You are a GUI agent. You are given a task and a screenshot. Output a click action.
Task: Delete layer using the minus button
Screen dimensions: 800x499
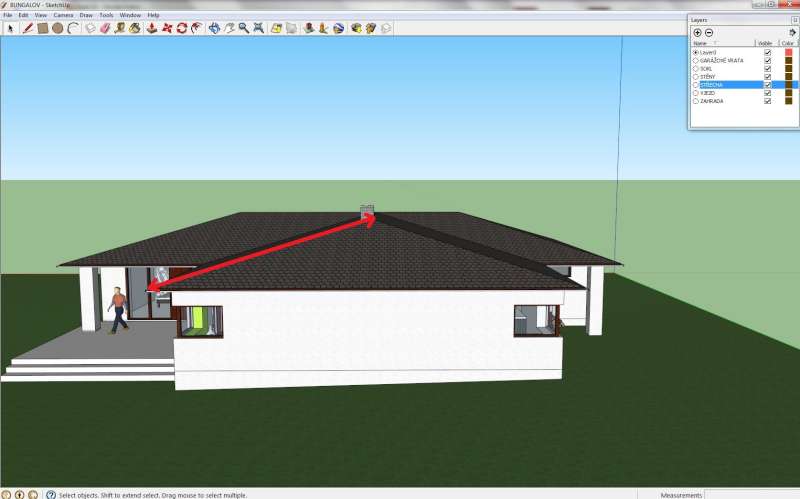point(709,33)
